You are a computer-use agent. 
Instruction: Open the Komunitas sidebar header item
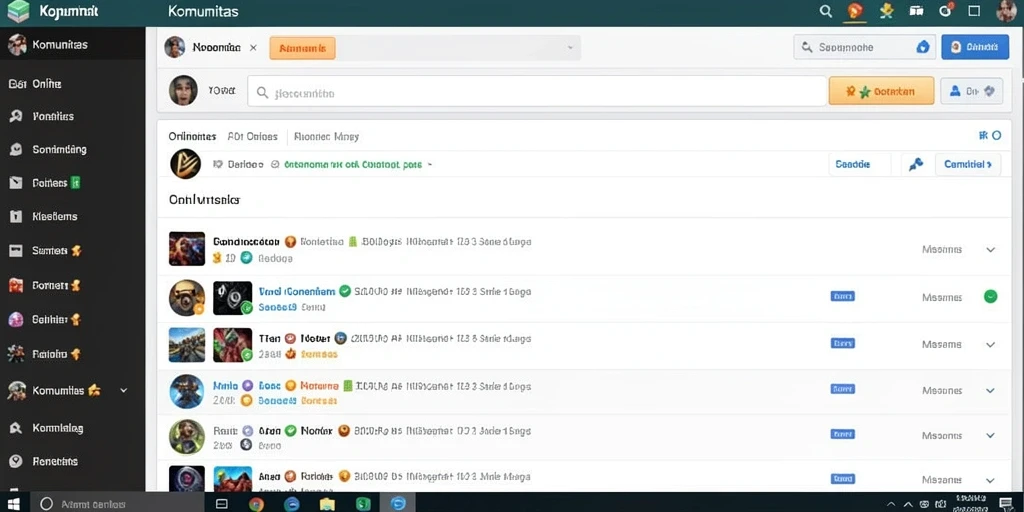point(72,45)
